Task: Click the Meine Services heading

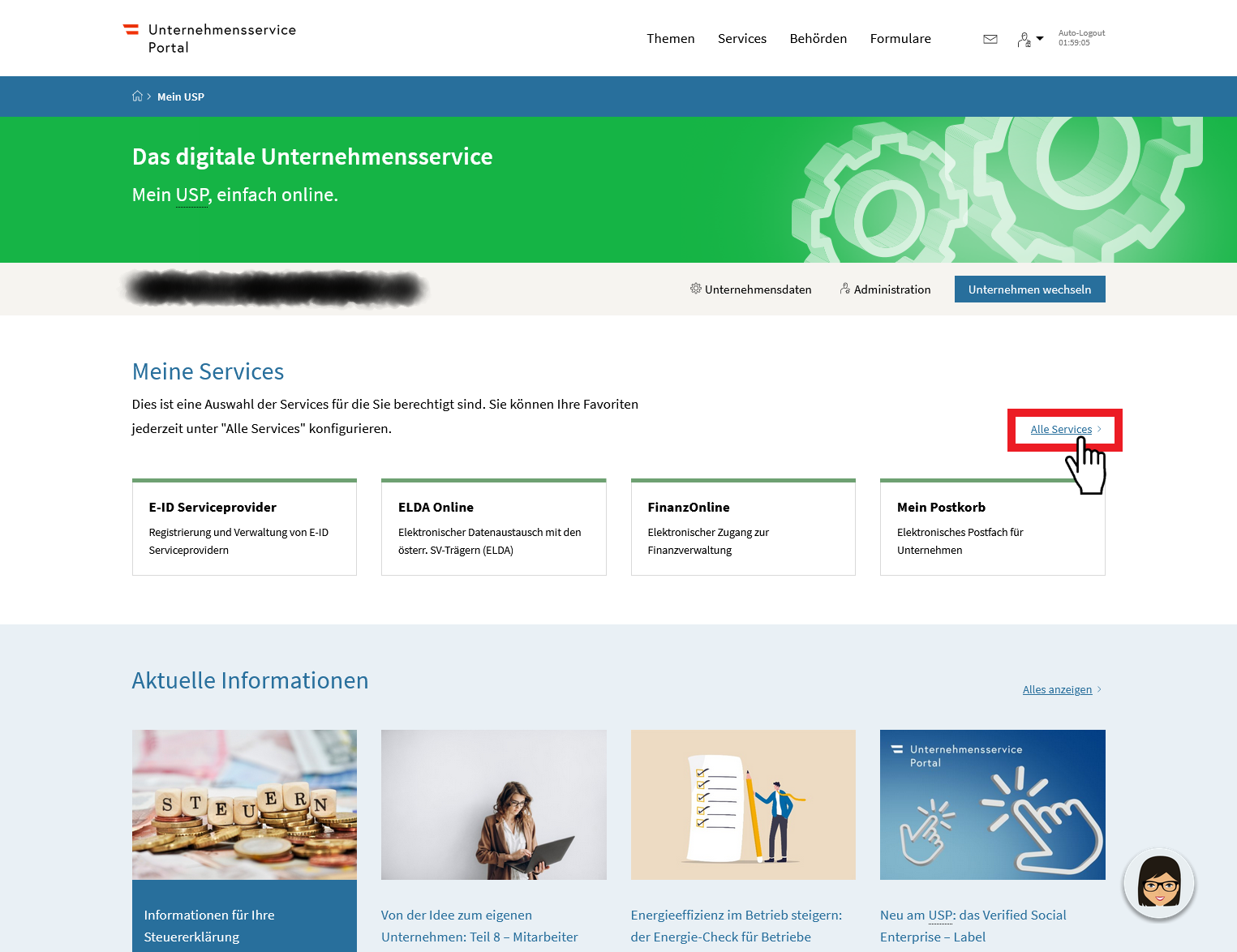Action: (208, 371)
